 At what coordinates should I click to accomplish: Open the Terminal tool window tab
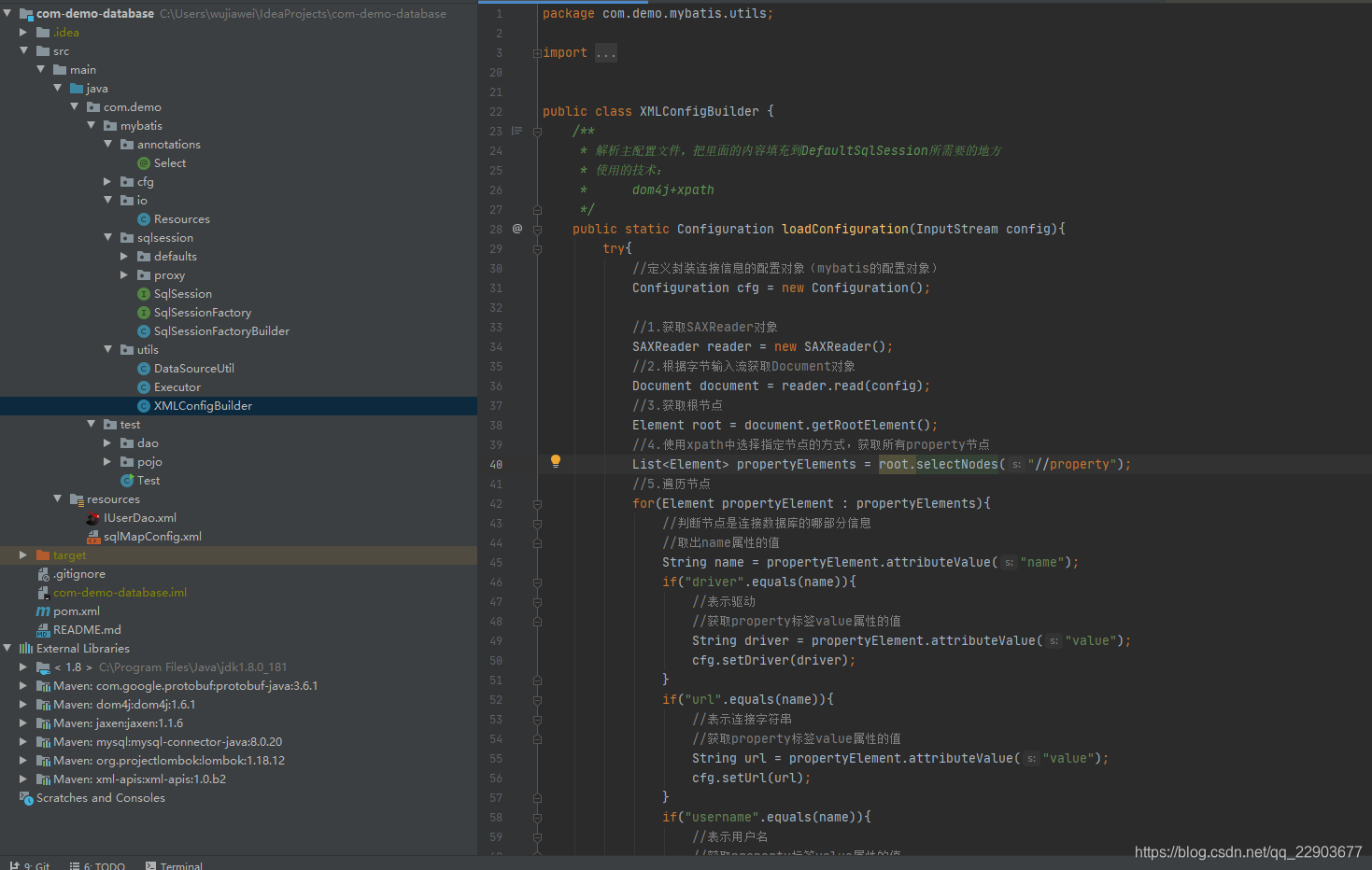[x=175, y=865]
